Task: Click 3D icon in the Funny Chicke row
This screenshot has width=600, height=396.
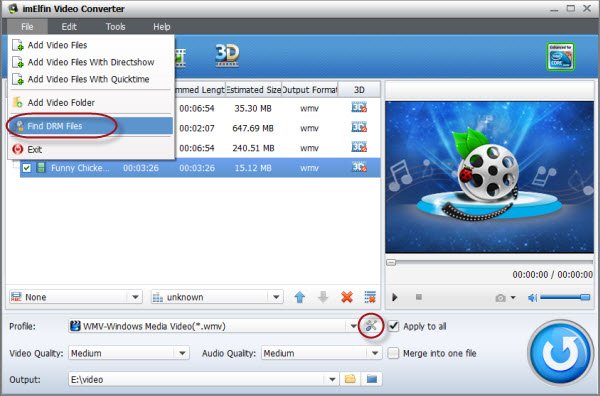Action: click(x=359, y=167)
